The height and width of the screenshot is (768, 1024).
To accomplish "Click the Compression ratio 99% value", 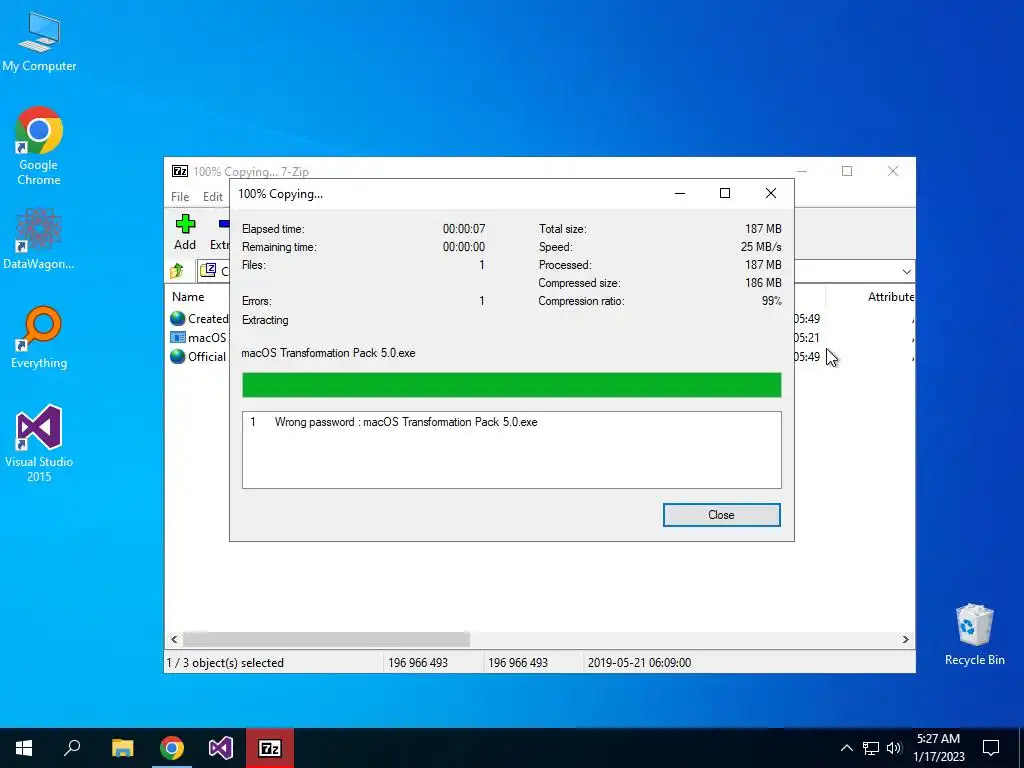I will 771,301.
